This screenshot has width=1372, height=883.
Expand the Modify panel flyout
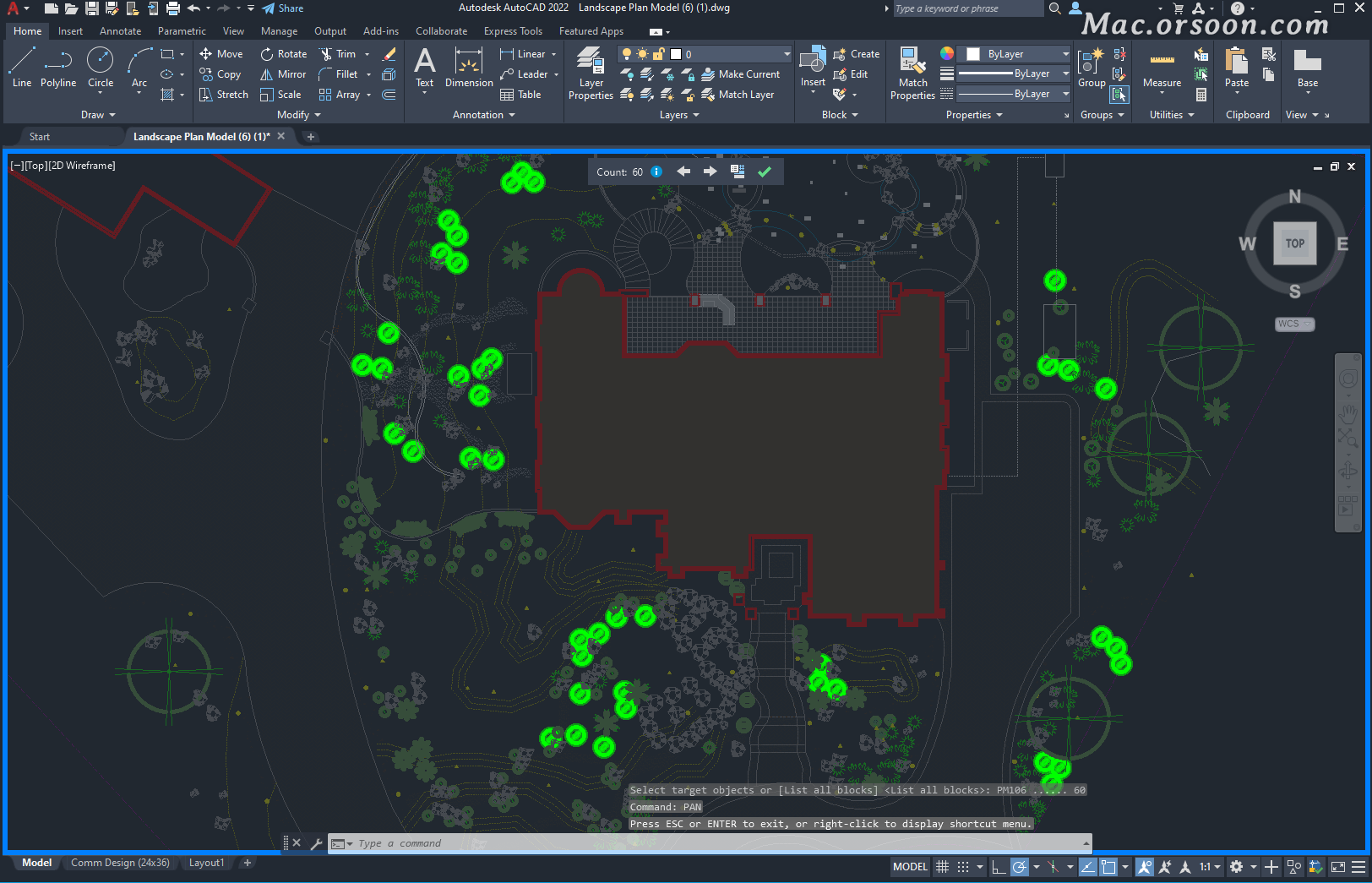click(x=299, y=115)
